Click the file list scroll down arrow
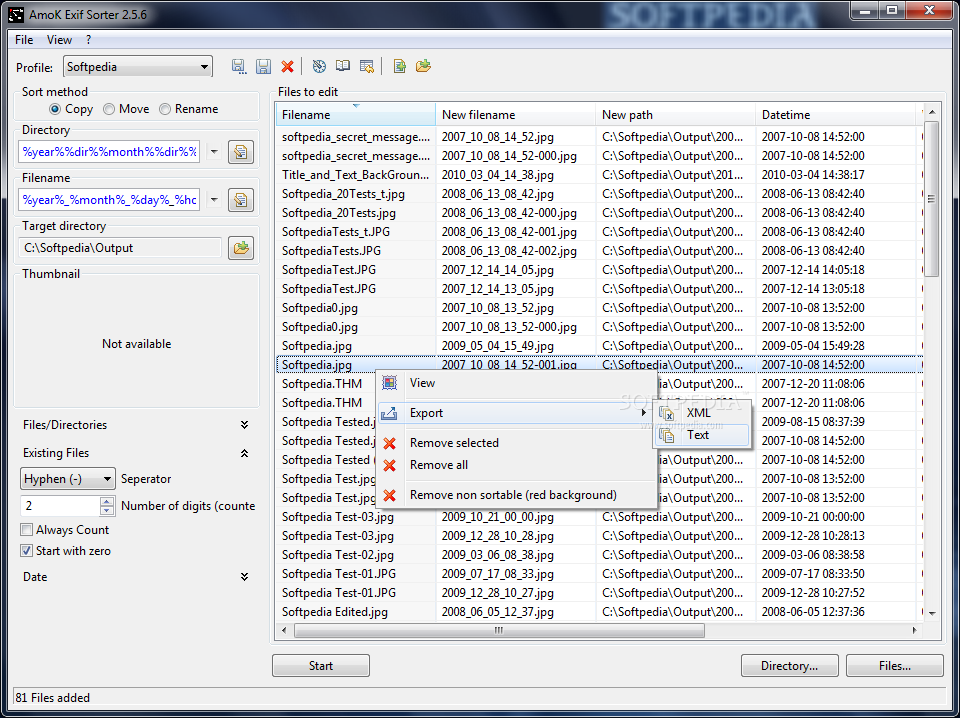 [931, 613]
